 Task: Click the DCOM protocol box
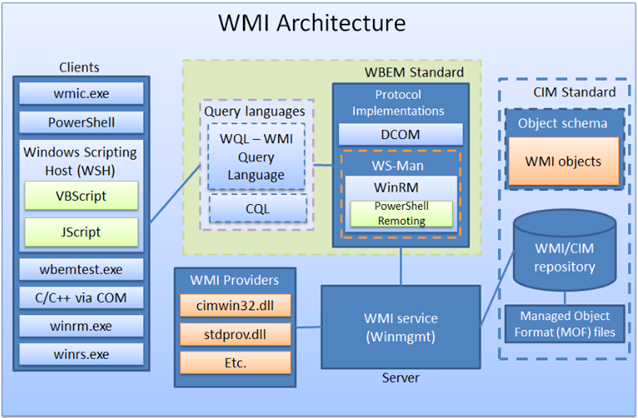401,134
